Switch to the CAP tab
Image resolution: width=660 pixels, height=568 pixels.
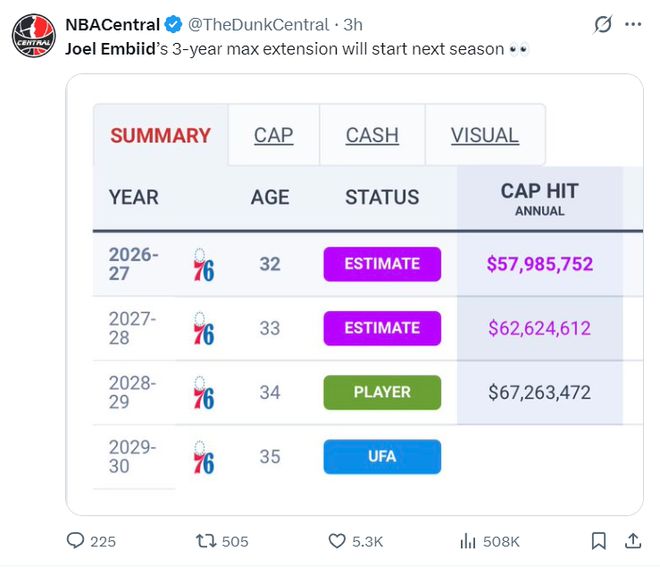[274, 135]
